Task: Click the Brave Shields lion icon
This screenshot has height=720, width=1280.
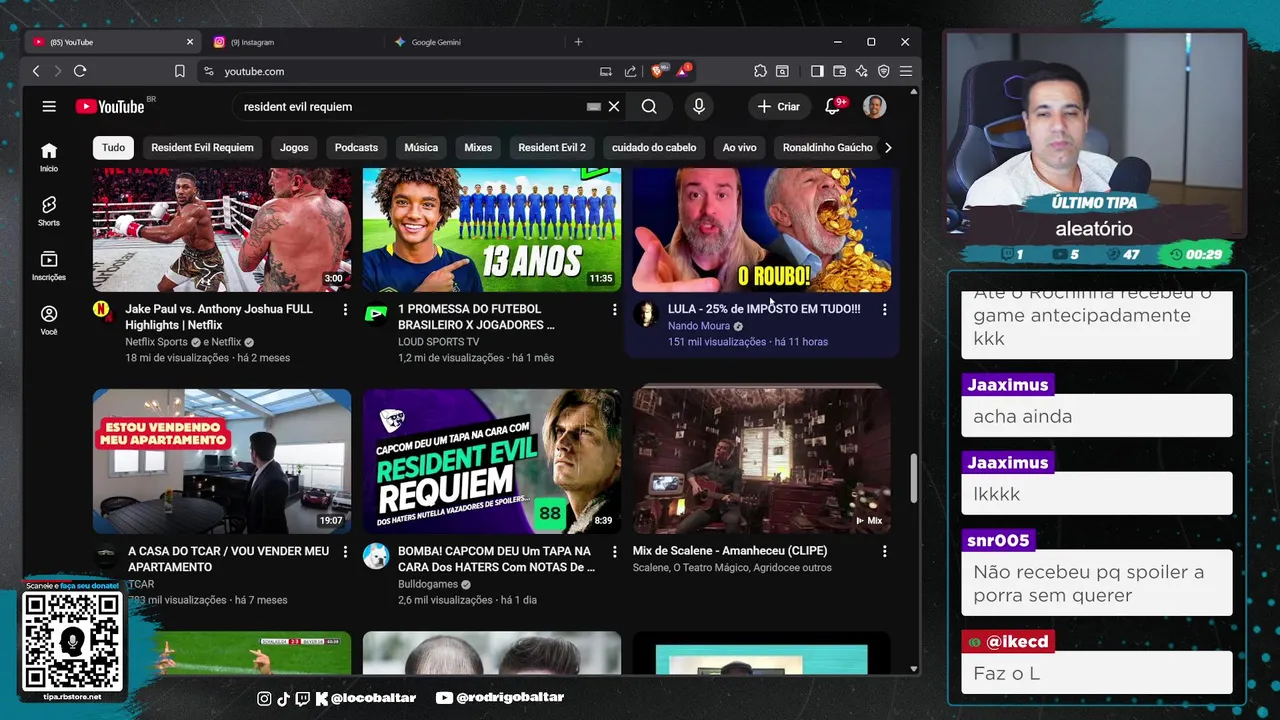Action: pyautogui.click(x=658, y=71)
